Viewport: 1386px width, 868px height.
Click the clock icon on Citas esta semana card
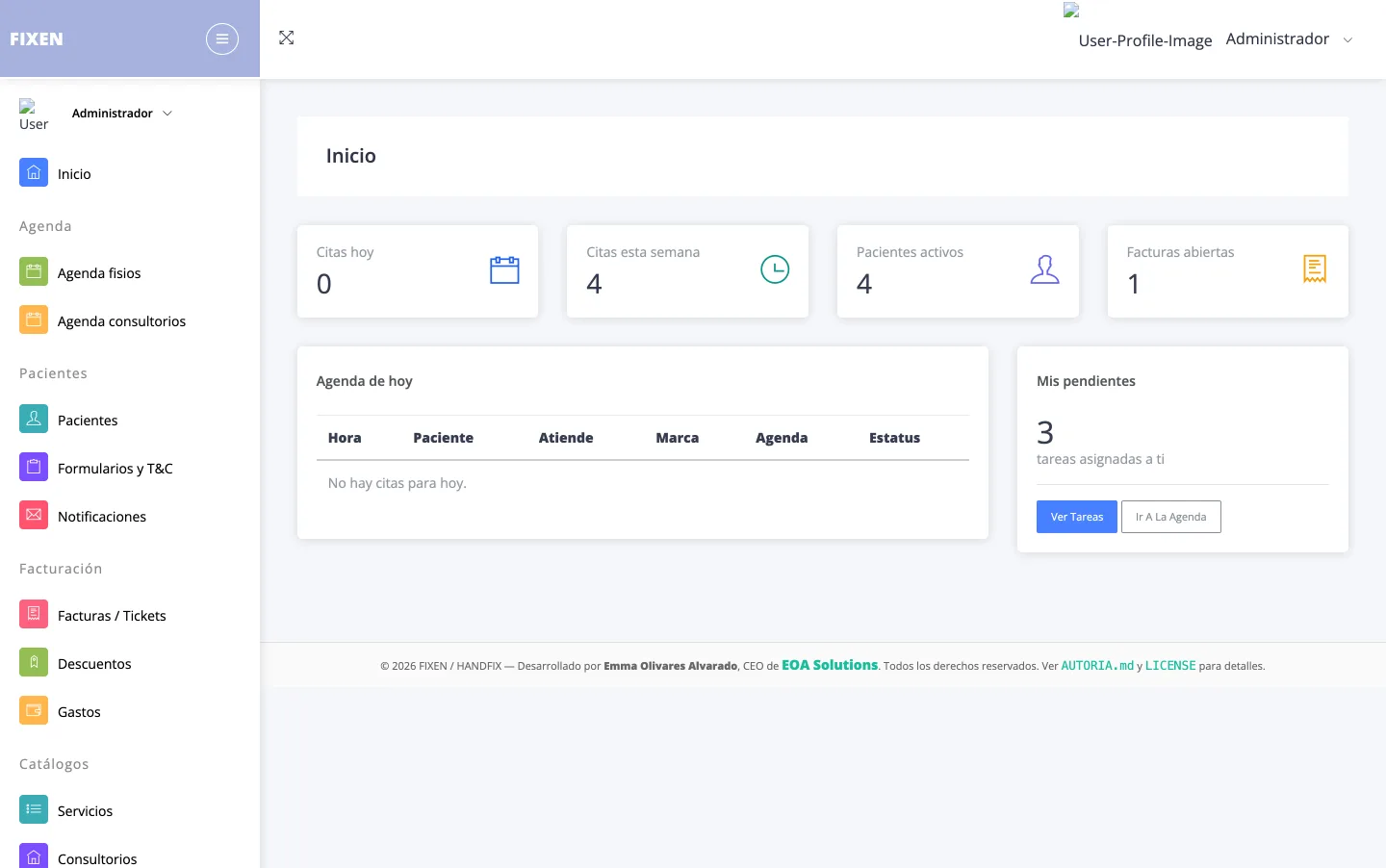tap(775, 269)
